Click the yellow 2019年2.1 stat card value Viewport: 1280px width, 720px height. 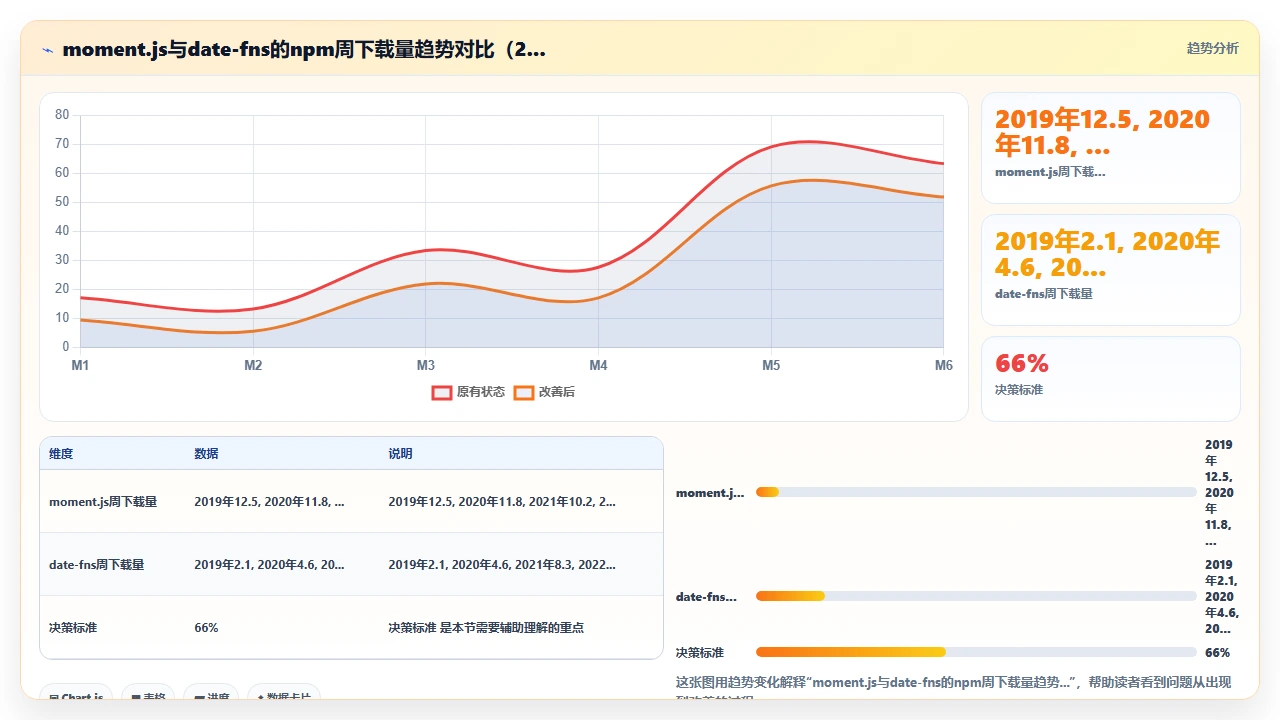(1108, 254)
